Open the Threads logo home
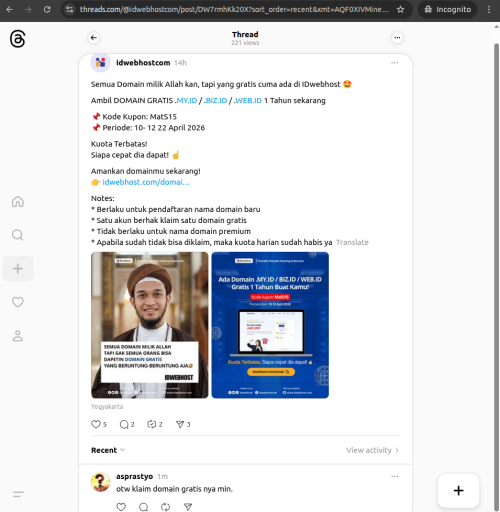The height and width of the screenshot is (512, 500). [x=17, y=39]
